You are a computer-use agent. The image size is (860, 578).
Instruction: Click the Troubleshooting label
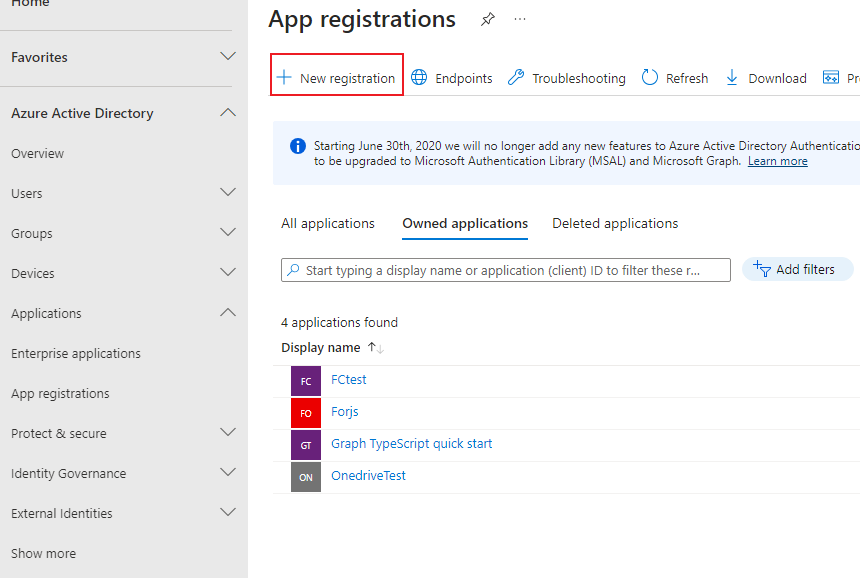tap(579, 78)
